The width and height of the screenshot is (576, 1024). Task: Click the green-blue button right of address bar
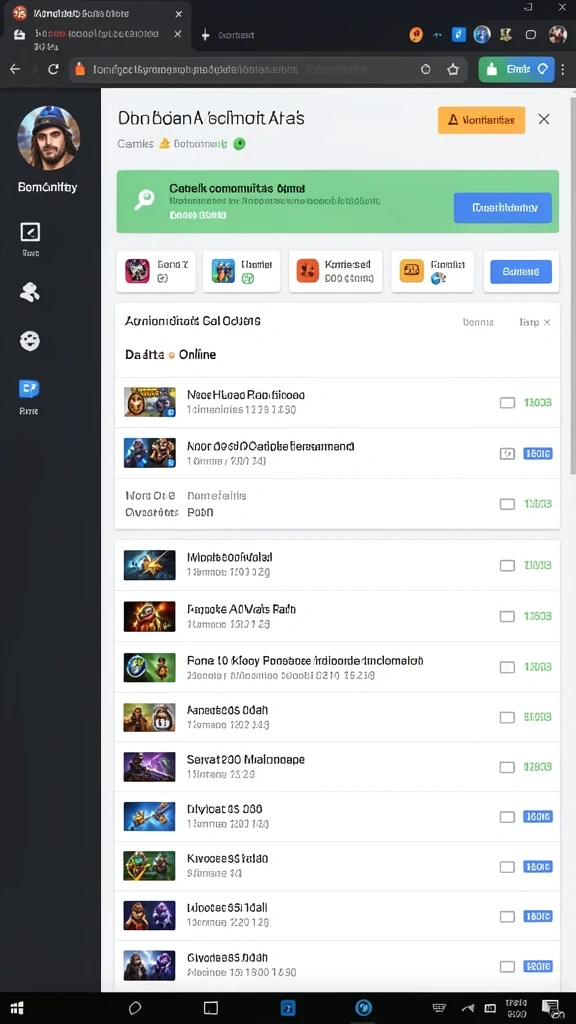pos(516,69)
